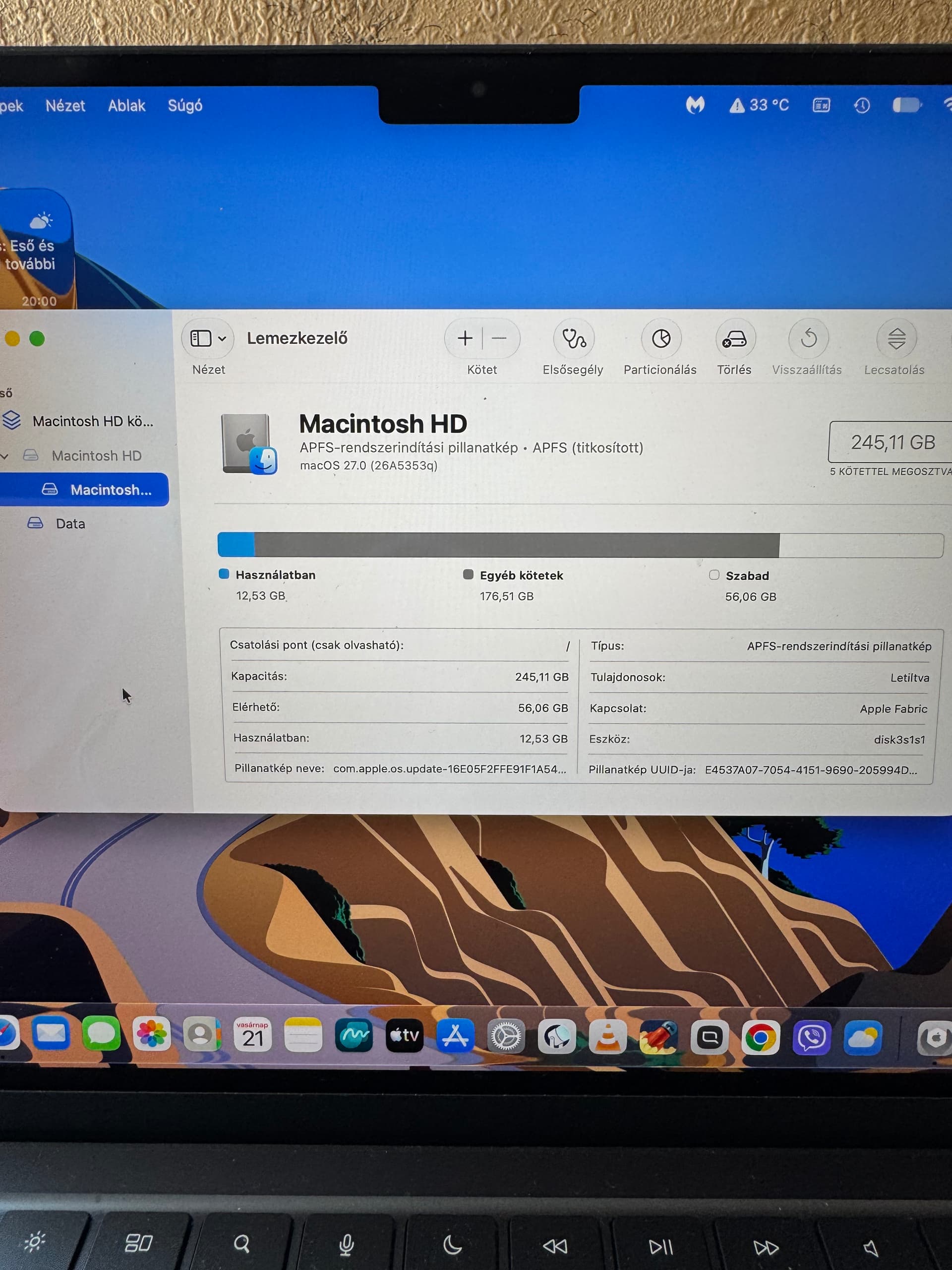Image resolution: width=952 pixels, height=1270 pixels.
Task: Click the Szabad legend label
Action: [747, 576]
